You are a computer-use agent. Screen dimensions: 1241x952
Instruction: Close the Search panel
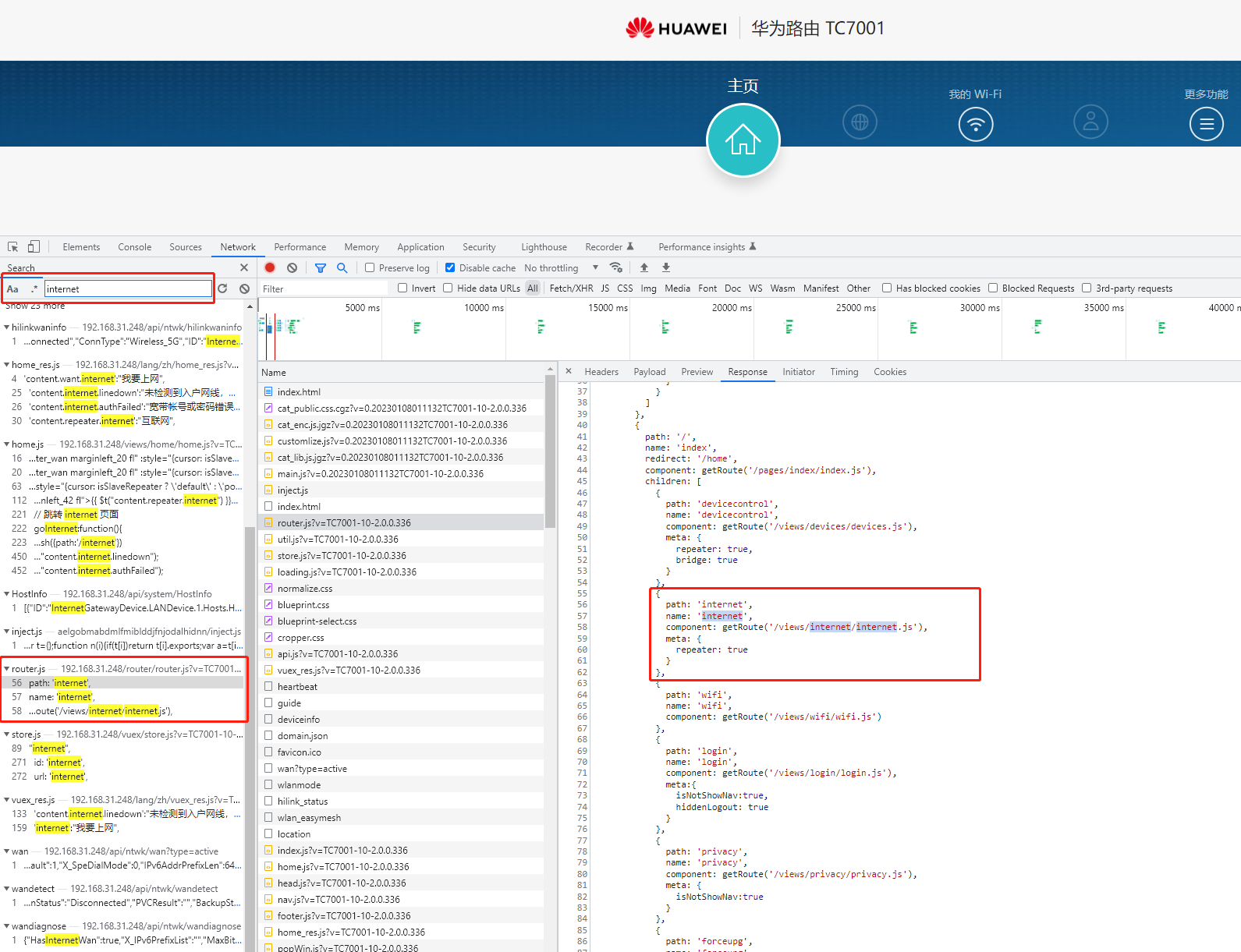244,267
